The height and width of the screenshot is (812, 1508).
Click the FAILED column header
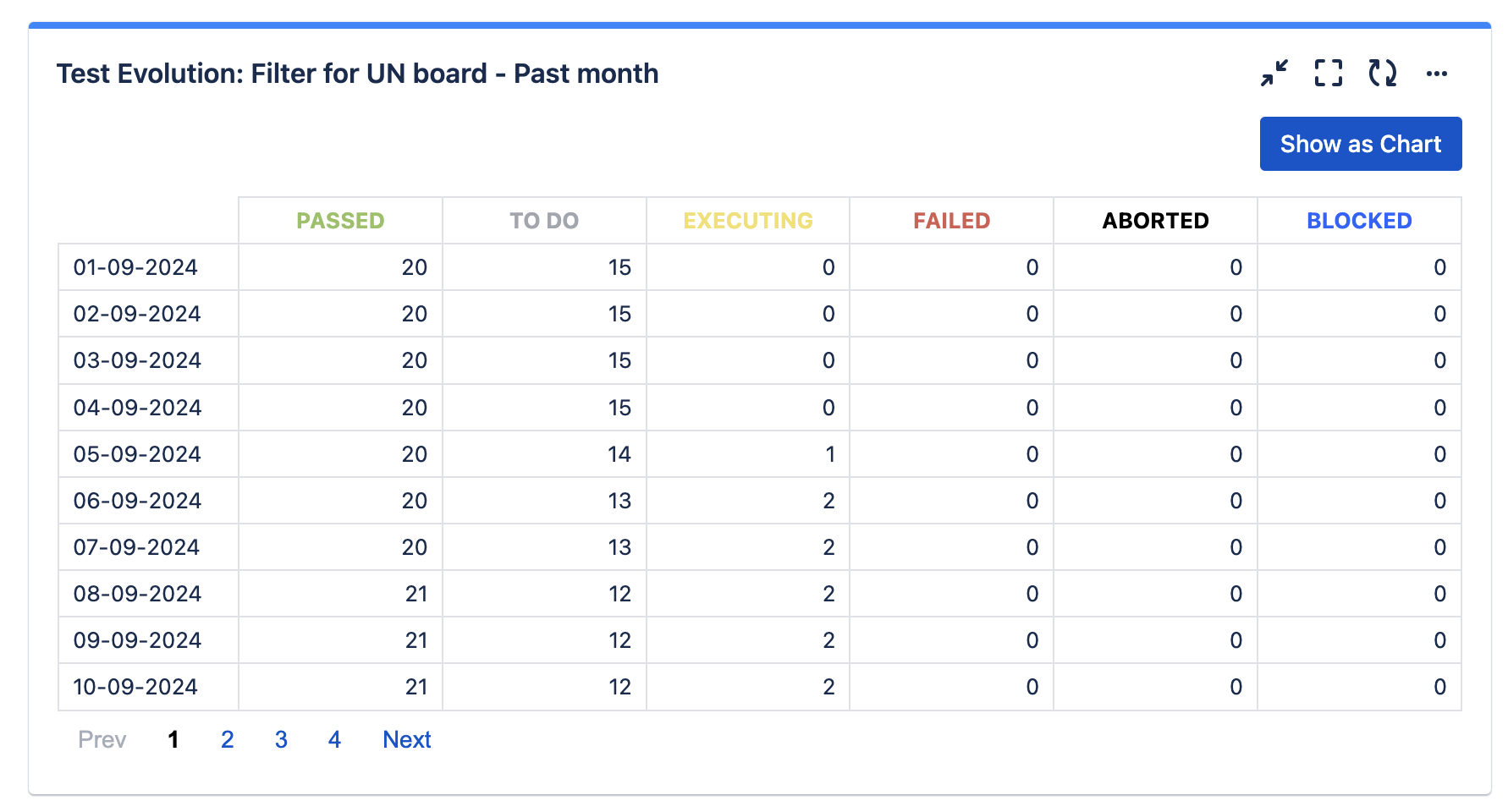coord(952,221)
